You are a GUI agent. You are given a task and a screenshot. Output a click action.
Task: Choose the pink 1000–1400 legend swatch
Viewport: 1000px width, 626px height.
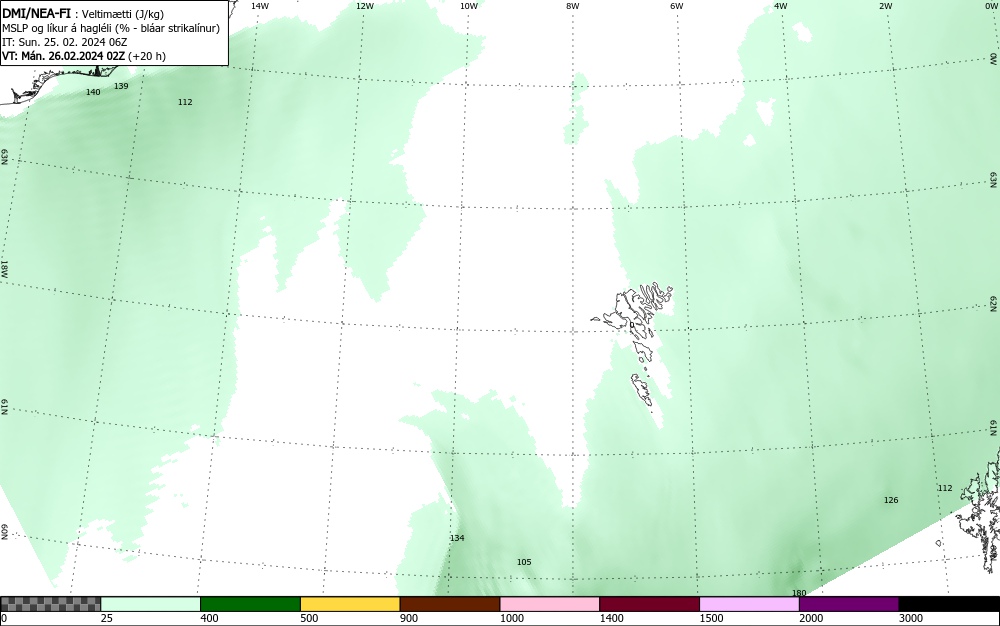[x=550, y=604]
